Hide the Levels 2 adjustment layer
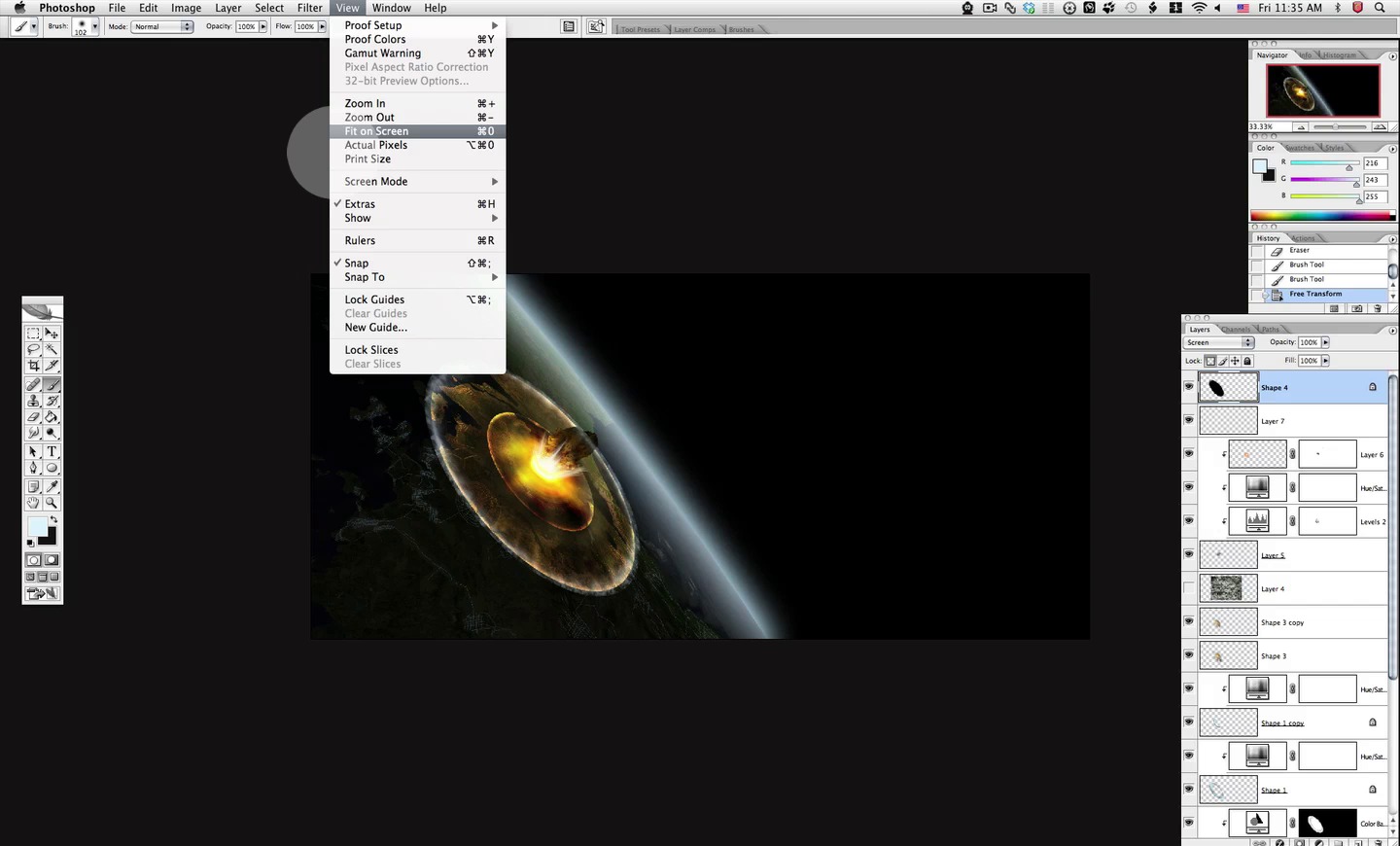 (x=1188, y=520)
